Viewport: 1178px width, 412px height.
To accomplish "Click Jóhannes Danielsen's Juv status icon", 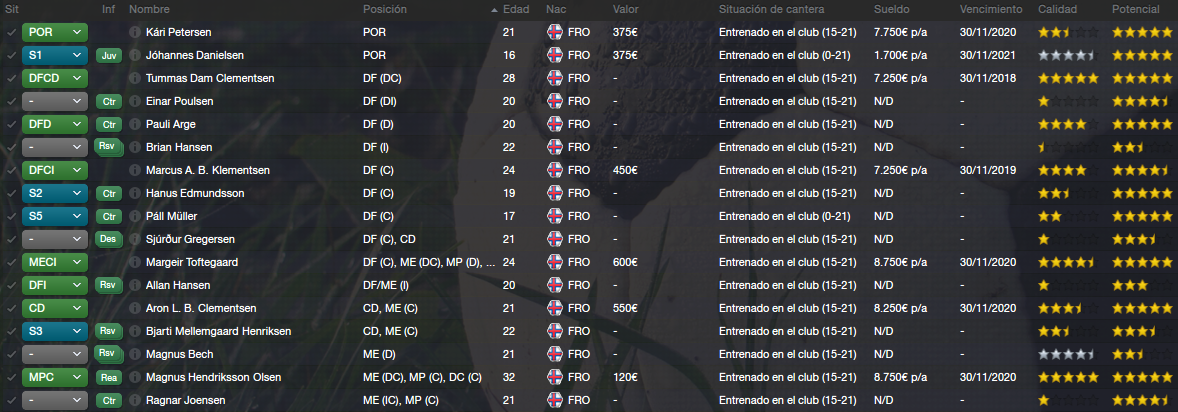I will click(109, 56).
